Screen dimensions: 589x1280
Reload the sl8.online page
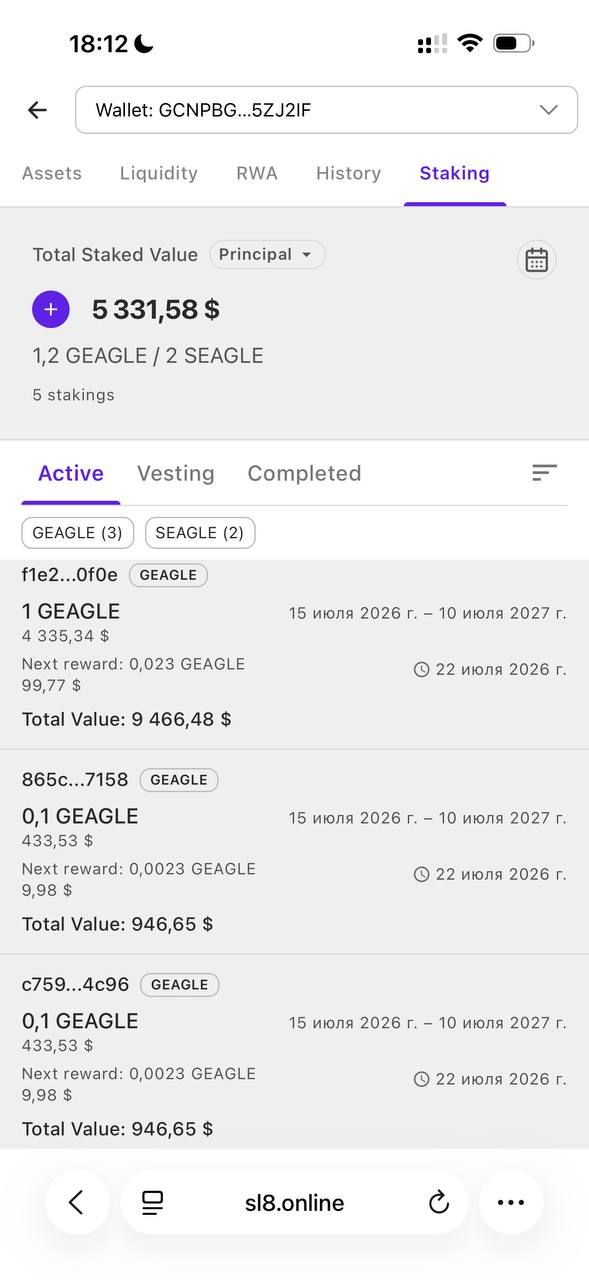coord(439,1203)
